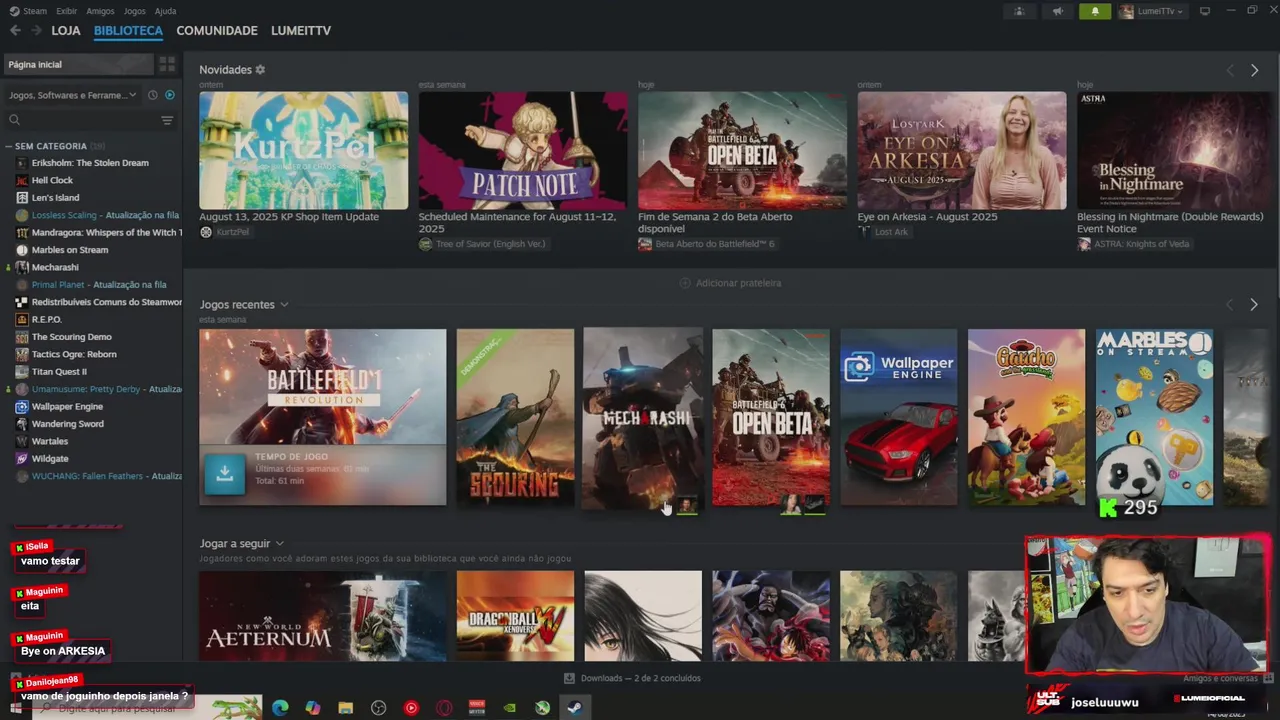Open the Windows Start button
The width and height of the screenshot is (1280, 720).
(x=15, y=708)
